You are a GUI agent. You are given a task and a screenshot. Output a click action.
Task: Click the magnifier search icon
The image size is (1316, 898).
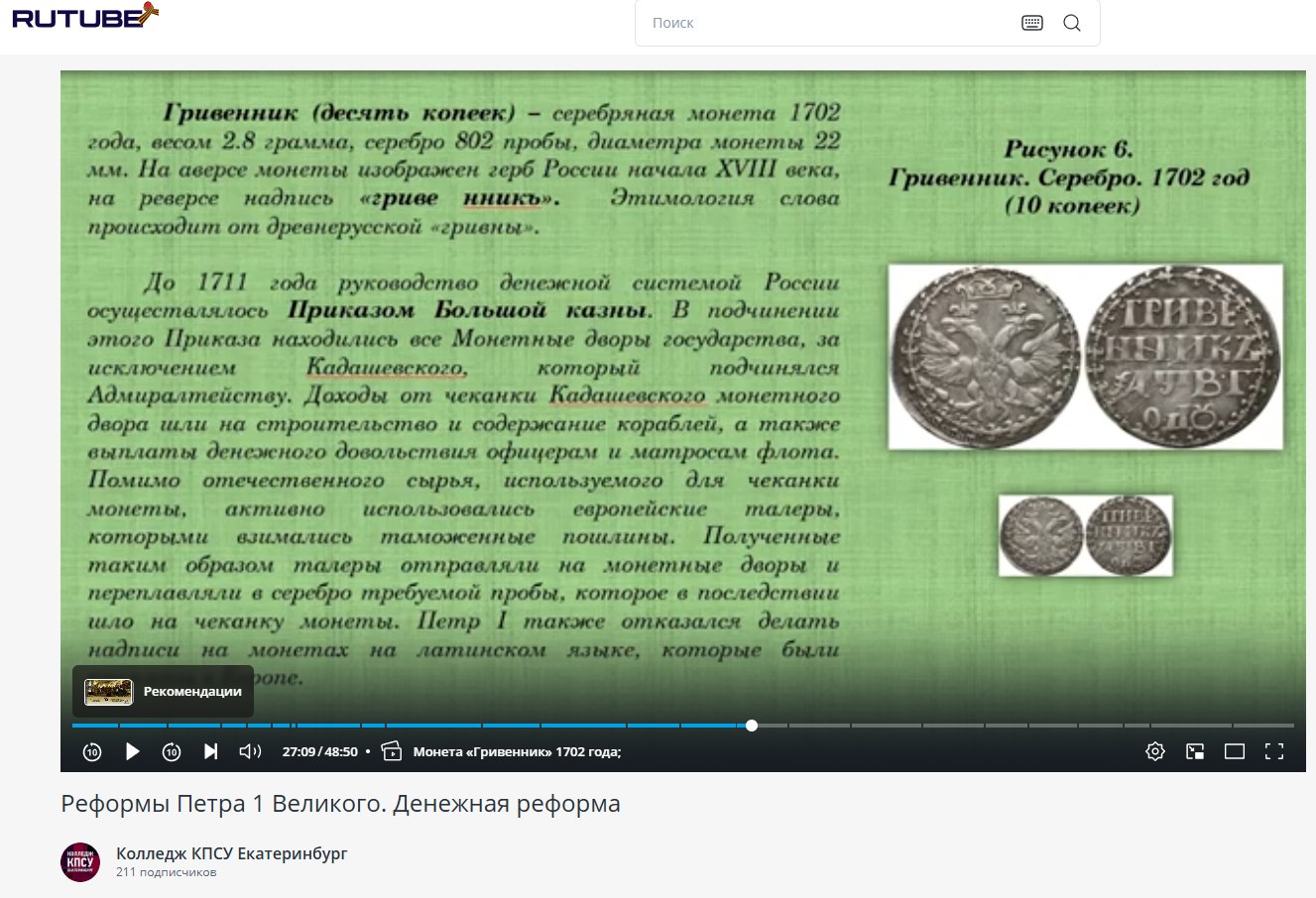(1072, 23)
